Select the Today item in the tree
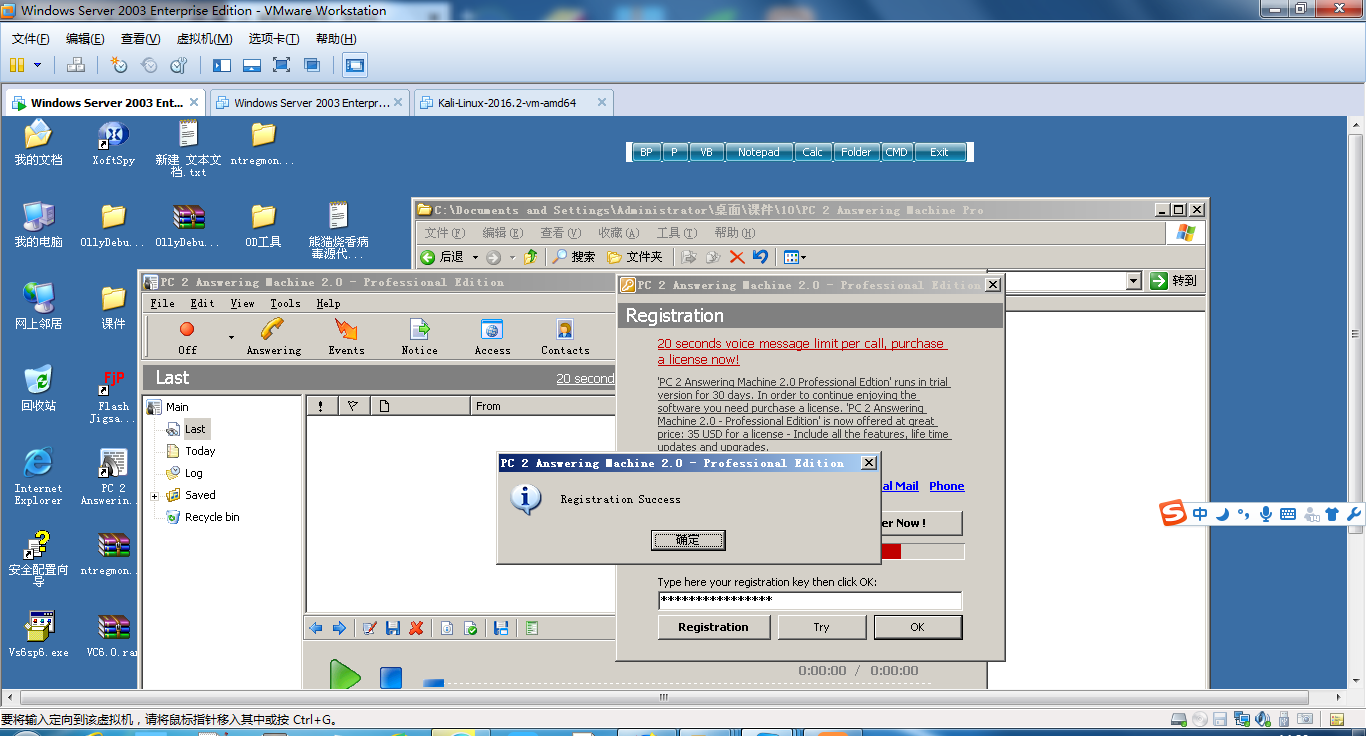 click(200, 451)
